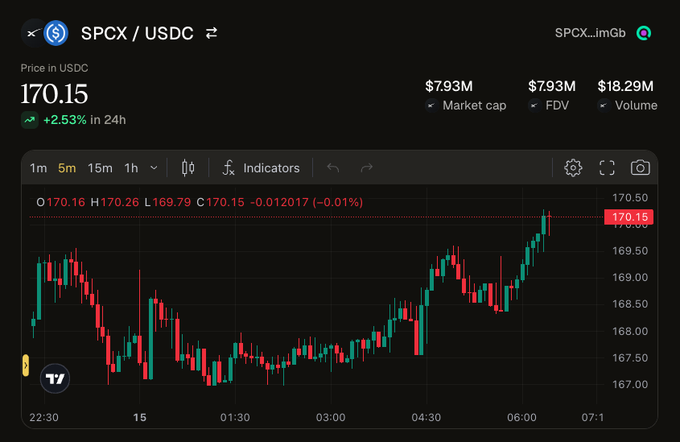Click the SPCX token logo icon

pos(33,33)
